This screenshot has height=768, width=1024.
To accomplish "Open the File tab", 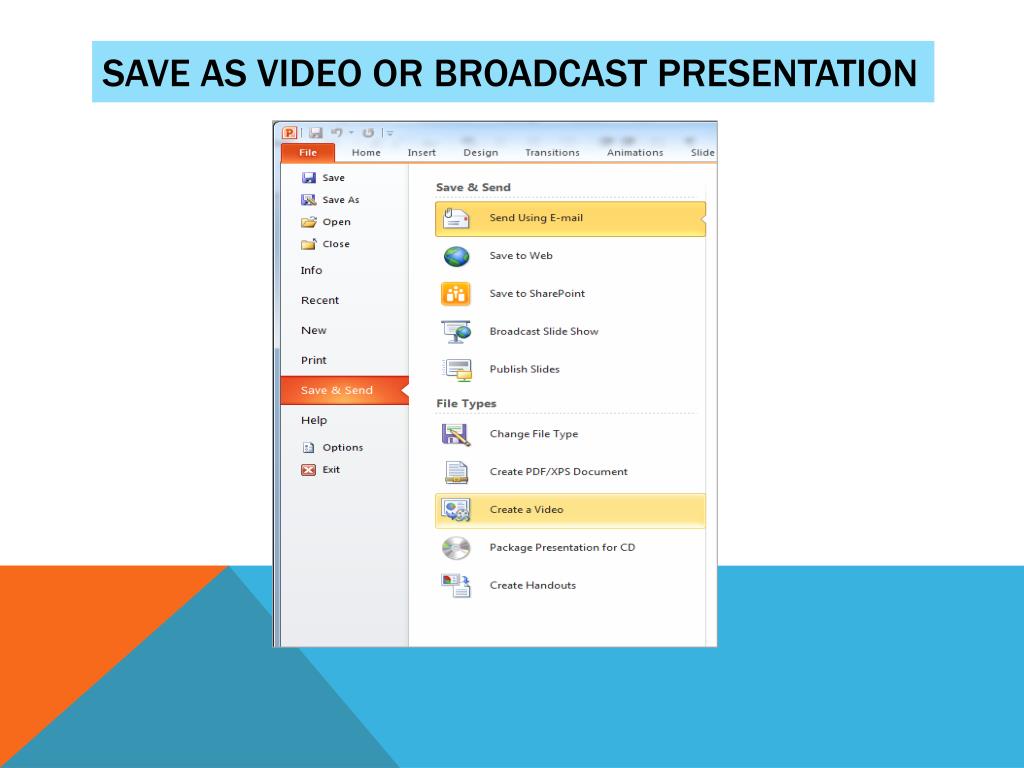I will (x=308, y=152).
